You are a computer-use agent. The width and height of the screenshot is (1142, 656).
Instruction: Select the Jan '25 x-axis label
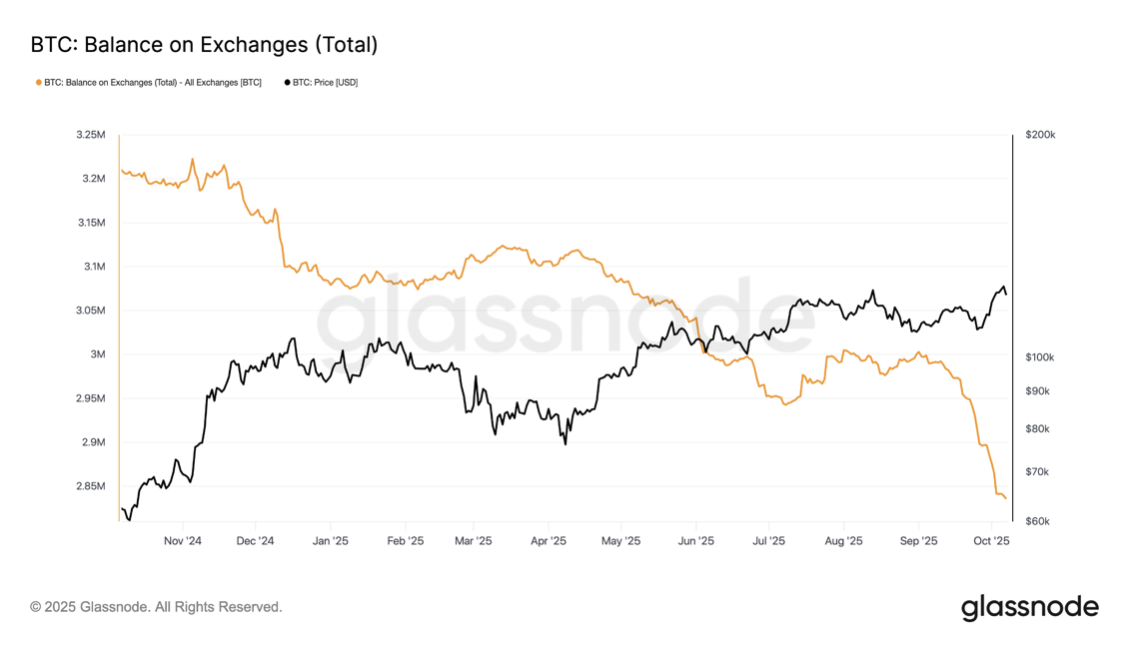[330, 541]
